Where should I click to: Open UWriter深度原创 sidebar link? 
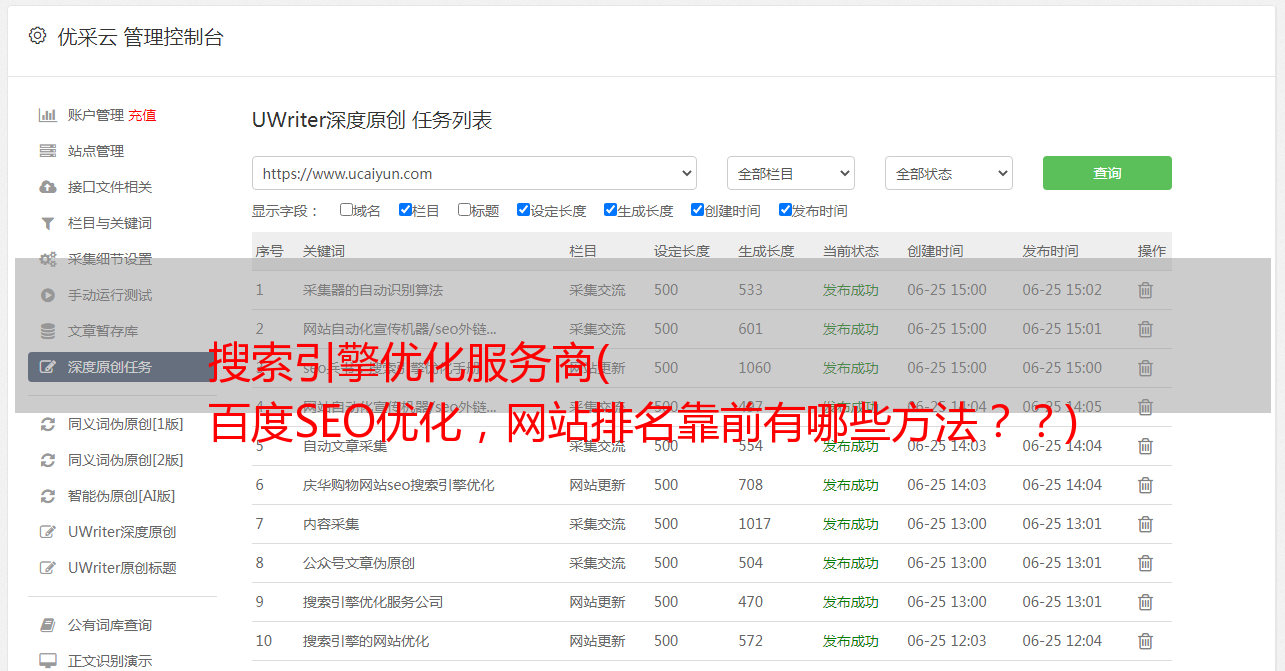122,532
